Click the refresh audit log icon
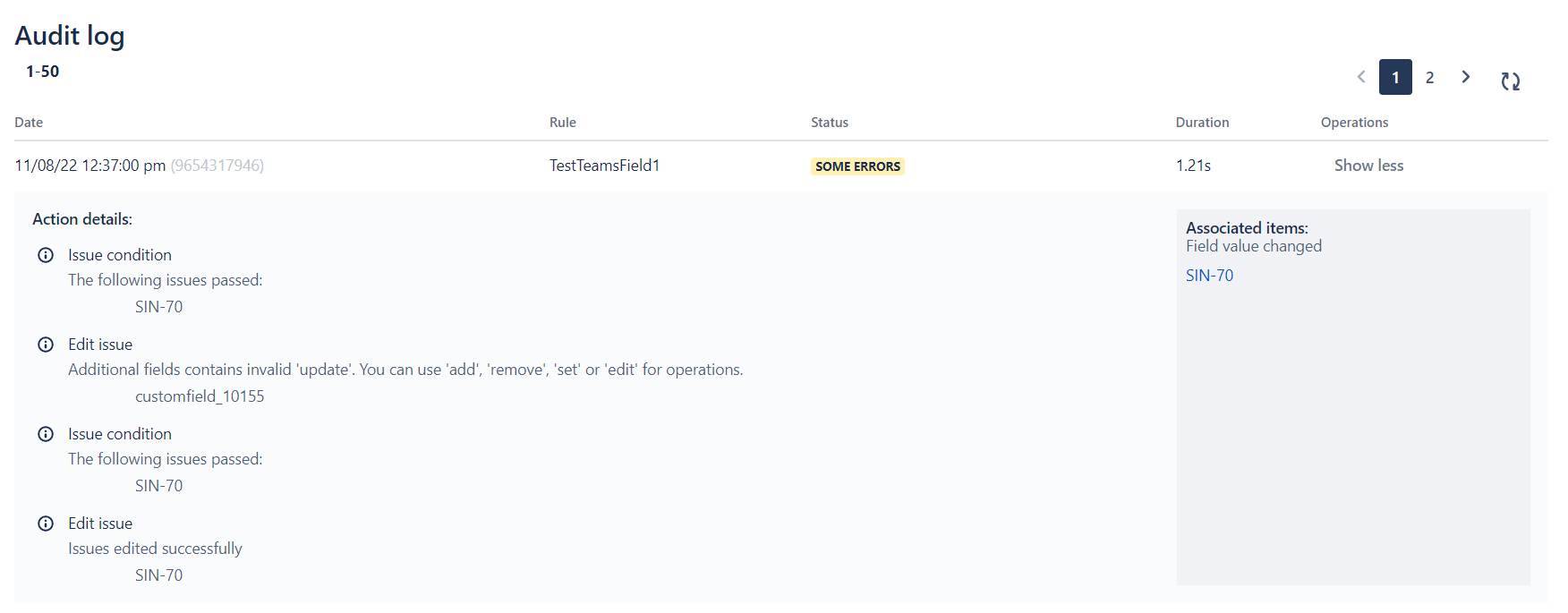This screenshot has width=1568, height=613. click(x=1511, y=81)
